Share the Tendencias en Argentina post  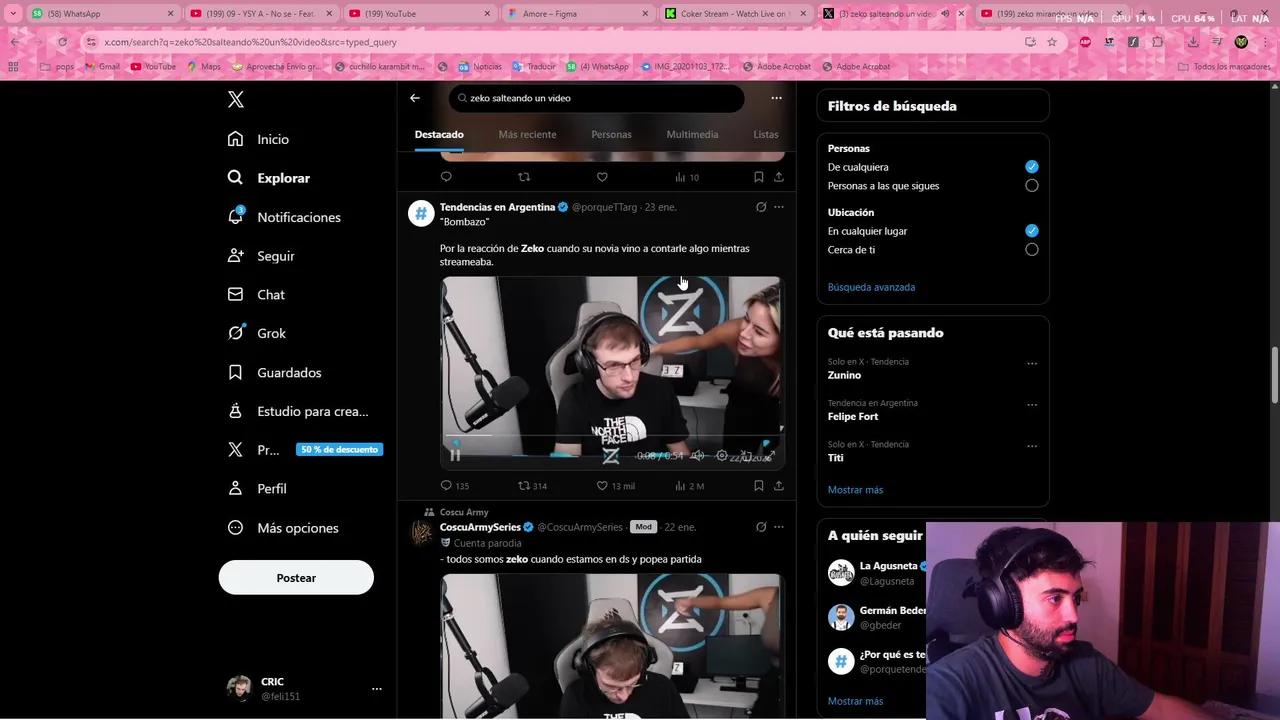click(779, 486)
